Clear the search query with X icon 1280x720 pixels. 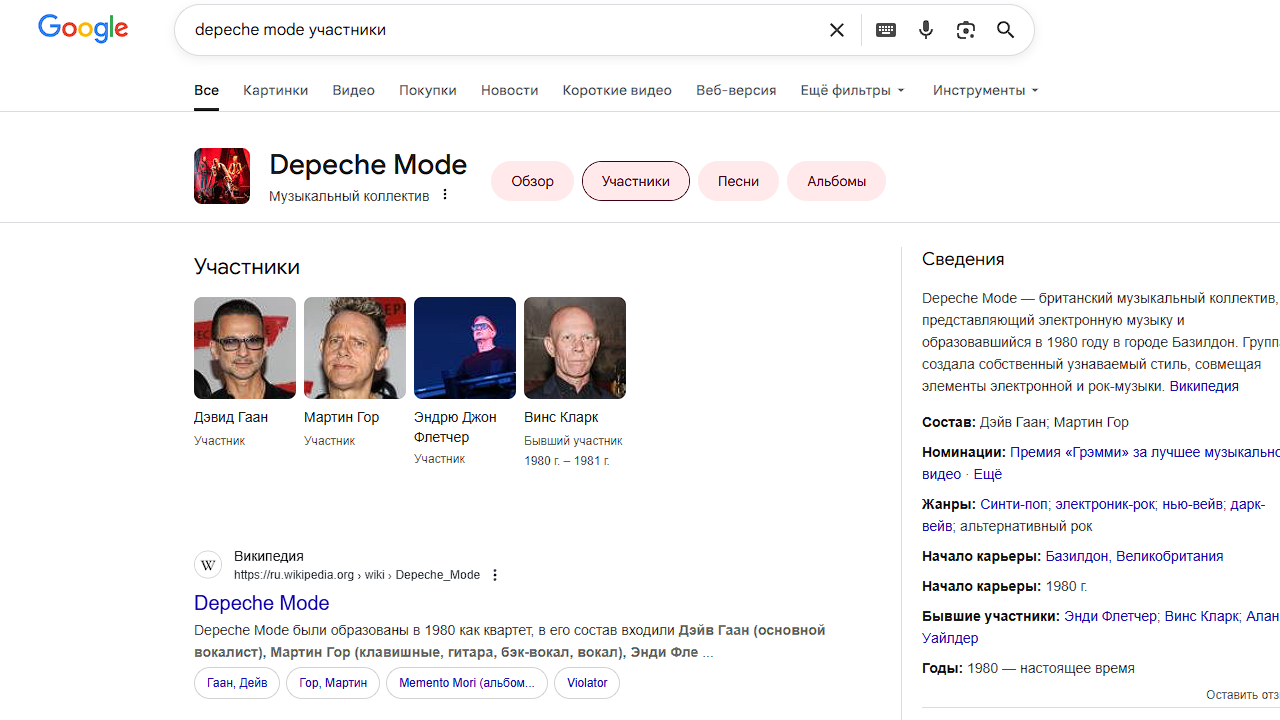click(x=837, y=30)
